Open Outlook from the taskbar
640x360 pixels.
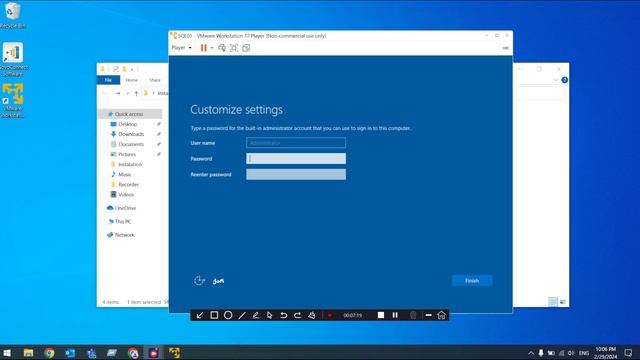tap(70, 353)
